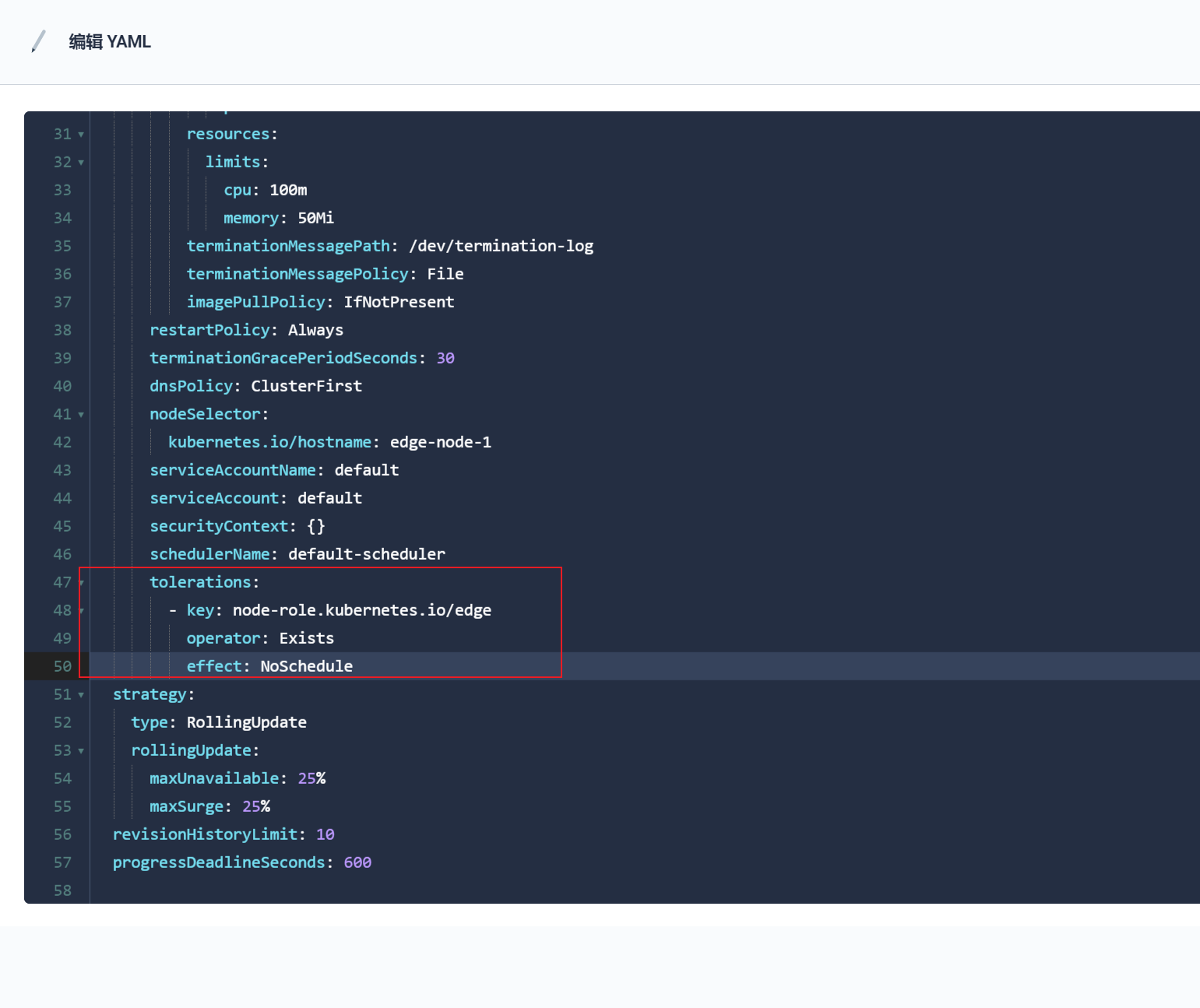Select line number 50 in the gutter
Screen dimensions: 1200x1008
point(62,666)
